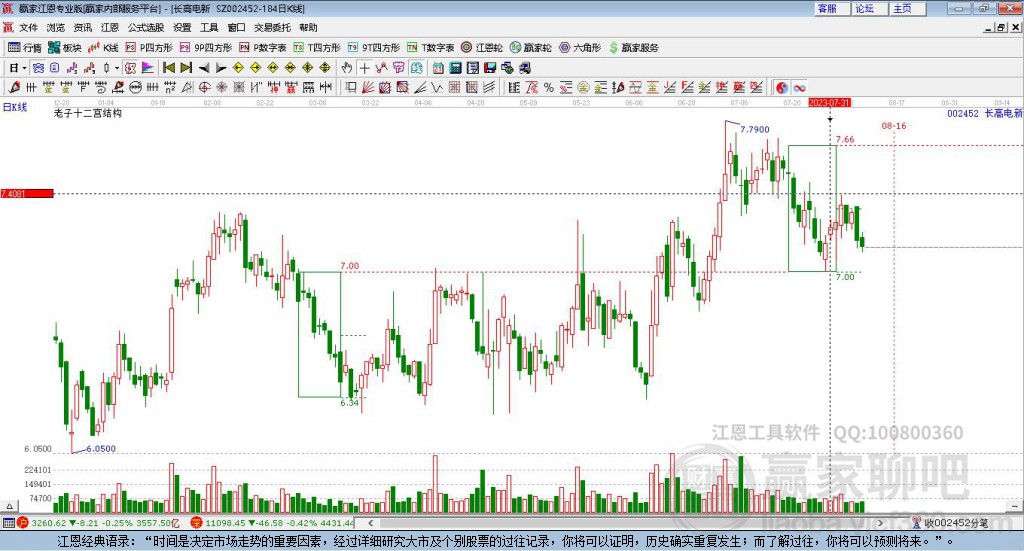1024x551 pixels.
Task: Click the 老子十二宫结构 chart label
Action: coord(88,113)
